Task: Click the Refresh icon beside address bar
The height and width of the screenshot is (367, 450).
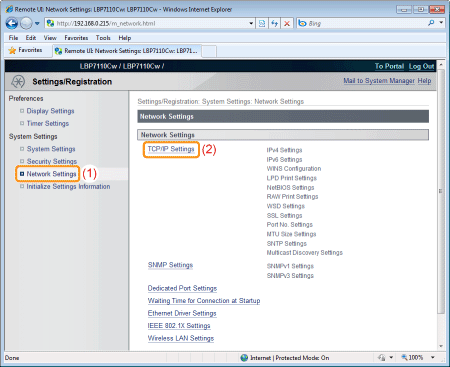Action: pyautogui.click(x=274, y=23)
